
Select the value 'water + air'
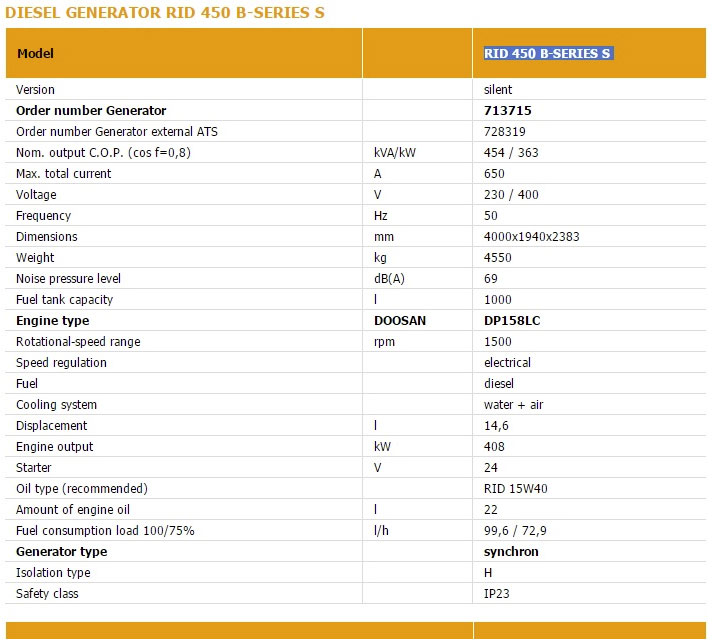pos(513,405)
